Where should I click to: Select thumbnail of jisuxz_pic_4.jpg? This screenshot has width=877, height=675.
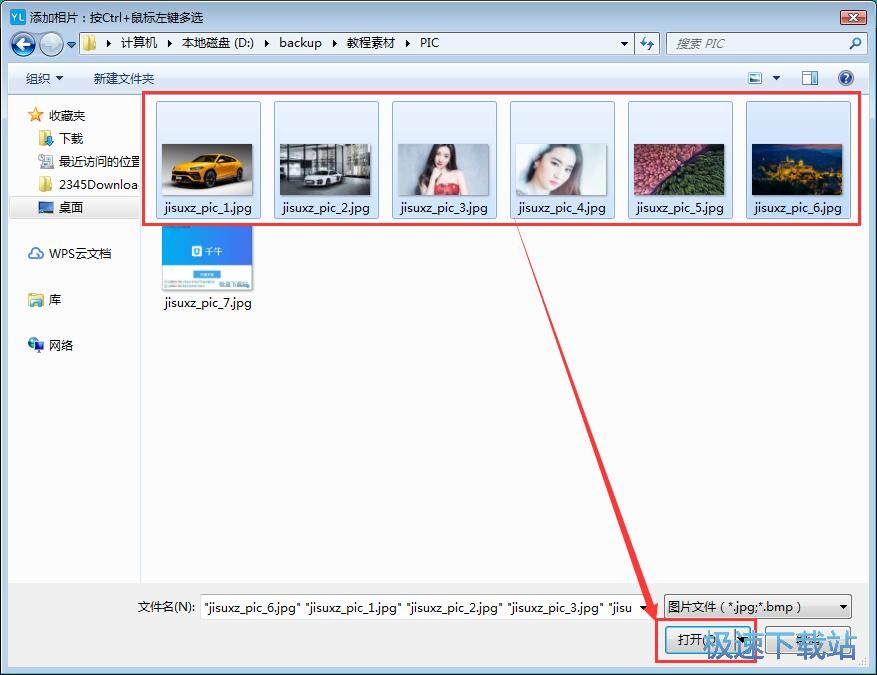561,169
